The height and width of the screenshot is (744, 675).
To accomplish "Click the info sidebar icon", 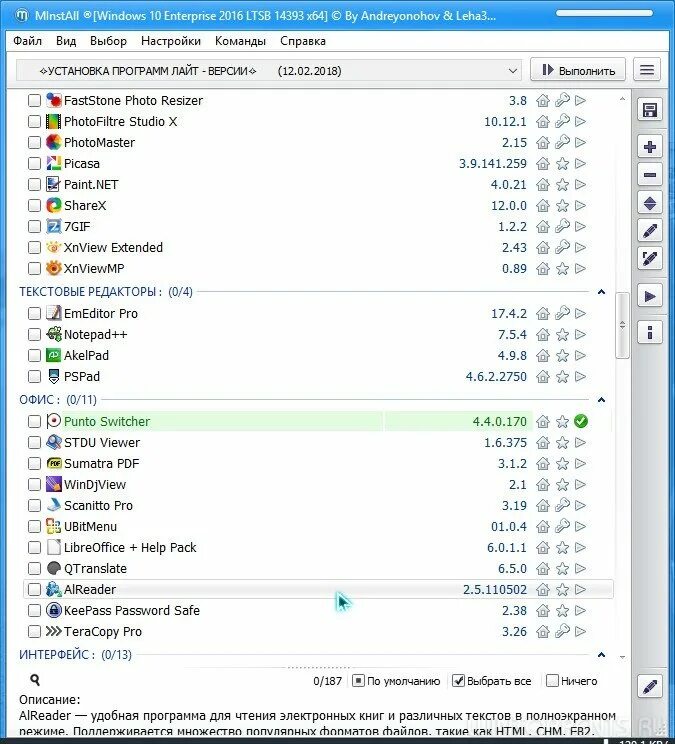I will click(649, 332).
